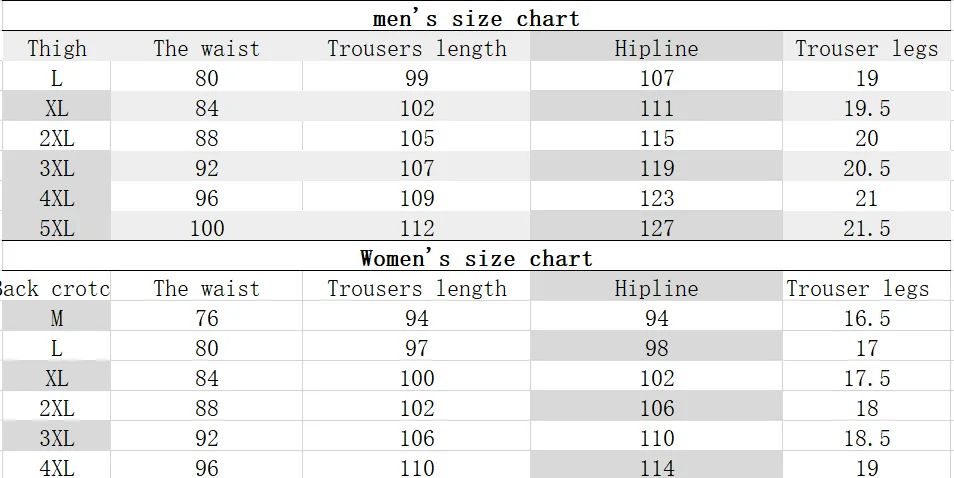Click the trousers length value 112
954x478 pixels.
[x=417, y=228]
